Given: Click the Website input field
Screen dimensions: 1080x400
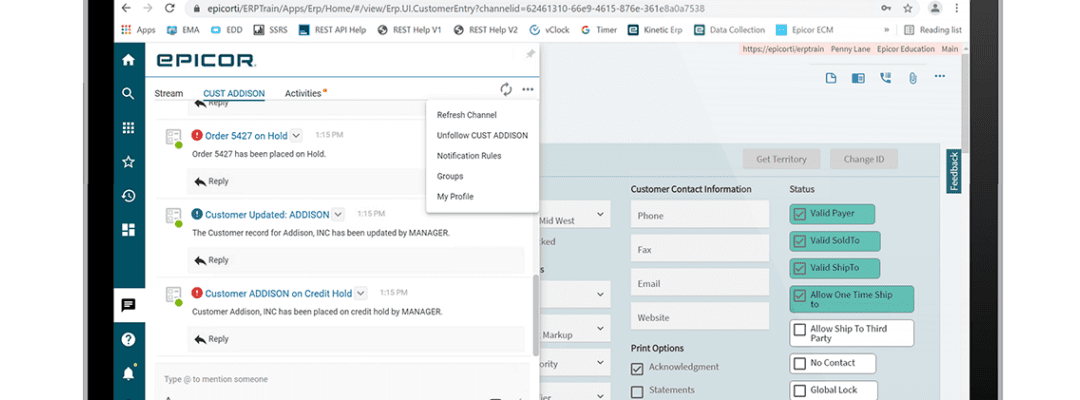Looking at the screenshot, I should pyautogui.click(x=700, y=317).
